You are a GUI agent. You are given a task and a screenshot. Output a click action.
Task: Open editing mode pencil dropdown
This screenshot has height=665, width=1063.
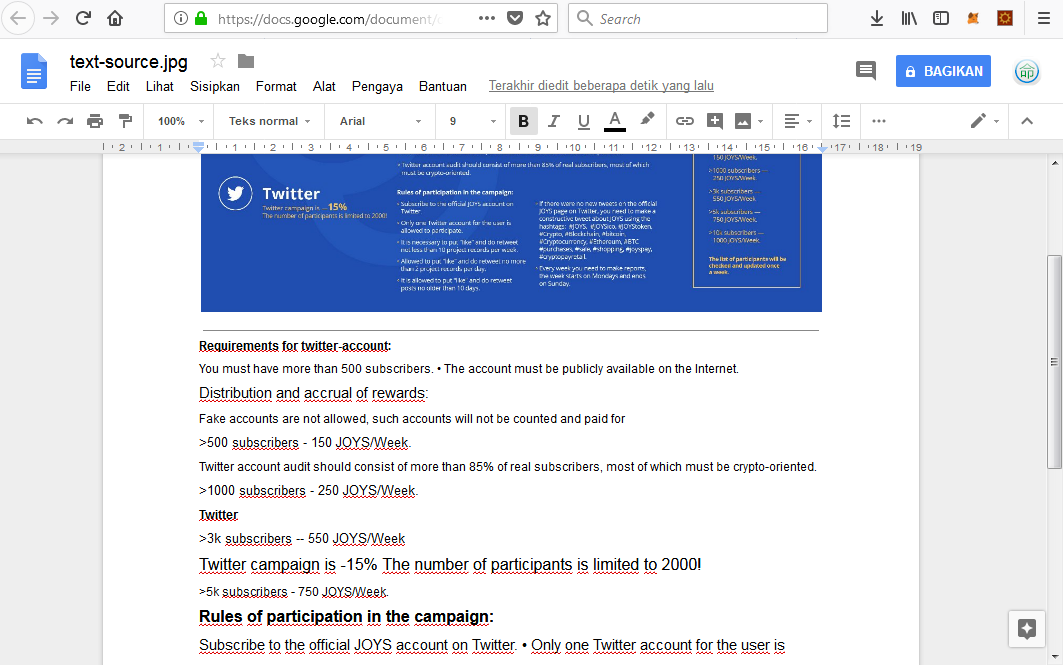tap(985, 121)
